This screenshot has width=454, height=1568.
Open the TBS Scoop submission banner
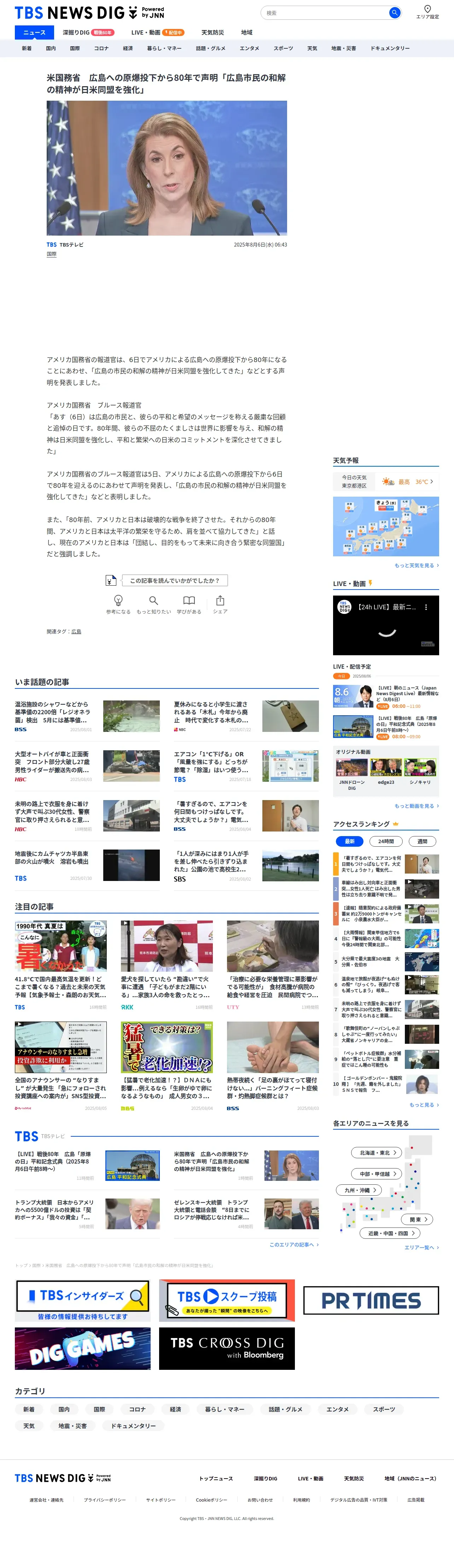(227, 1301)
